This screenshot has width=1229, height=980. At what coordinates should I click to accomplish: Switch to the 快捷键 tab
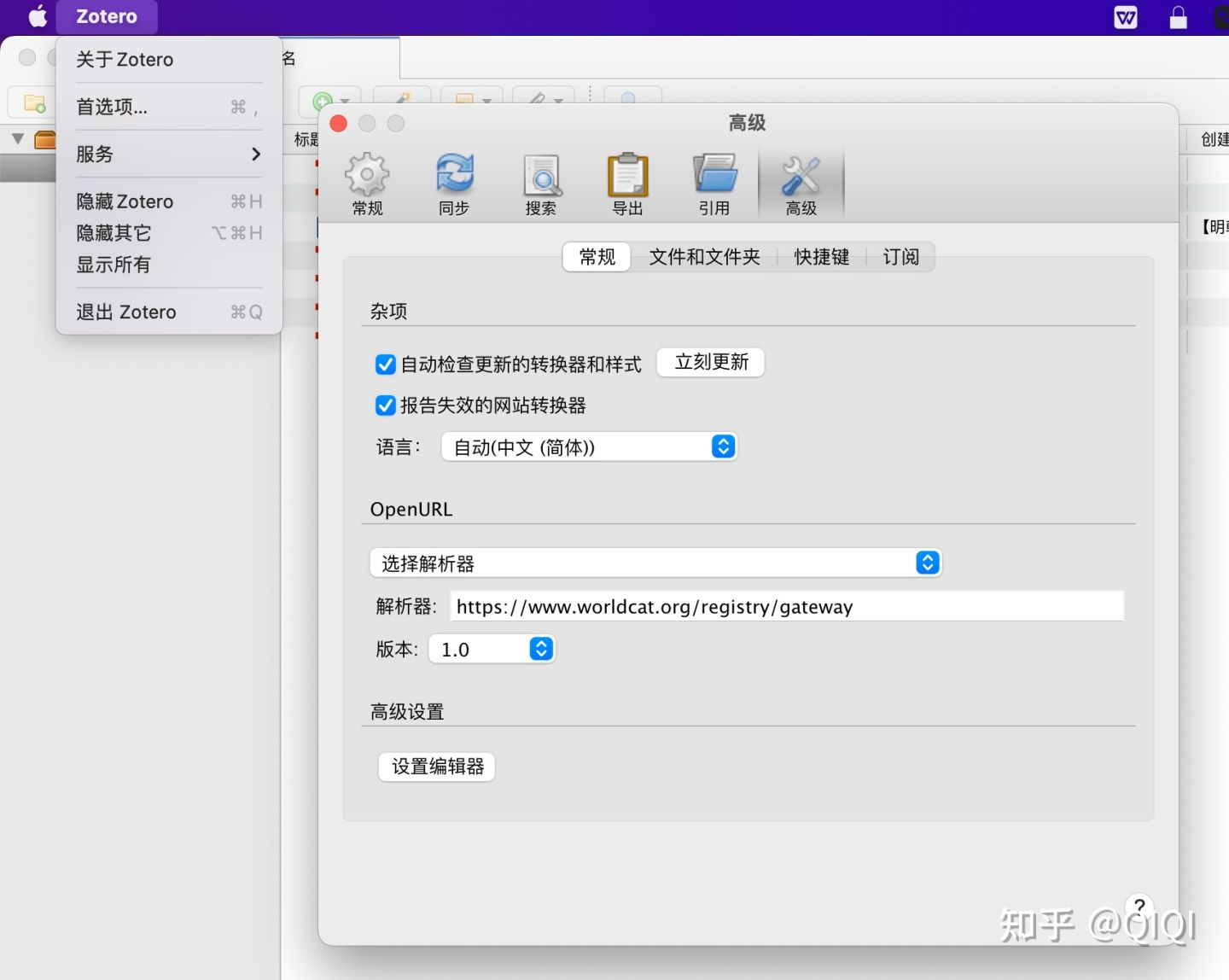coord(822,257)
